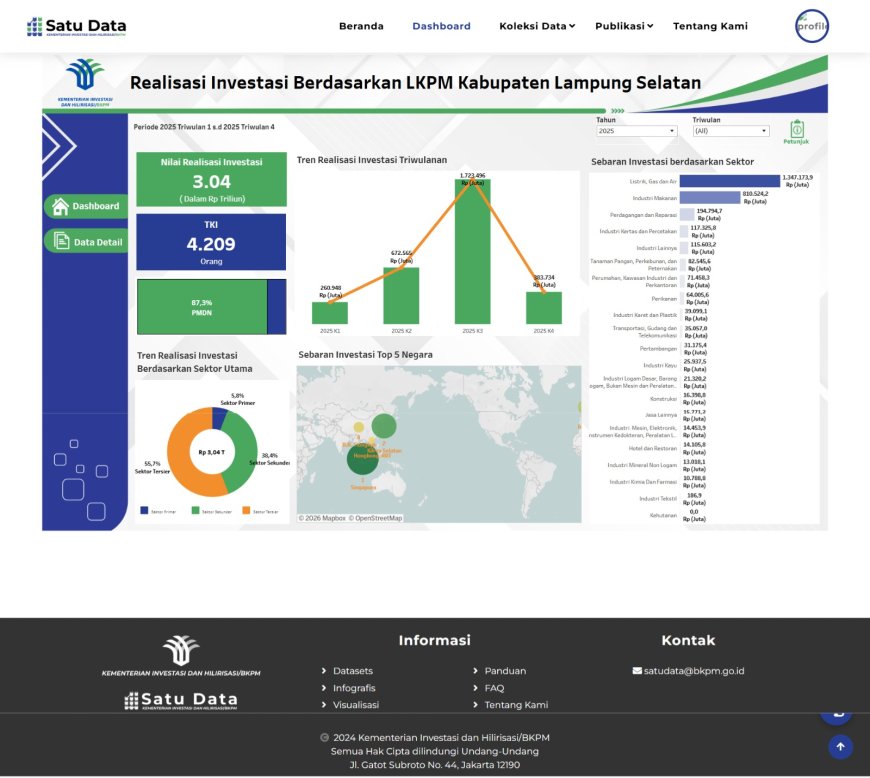This screenshot has width=870, height=778.
Task: Click the Satu Data logo in header
Action: tap(77, 27)
